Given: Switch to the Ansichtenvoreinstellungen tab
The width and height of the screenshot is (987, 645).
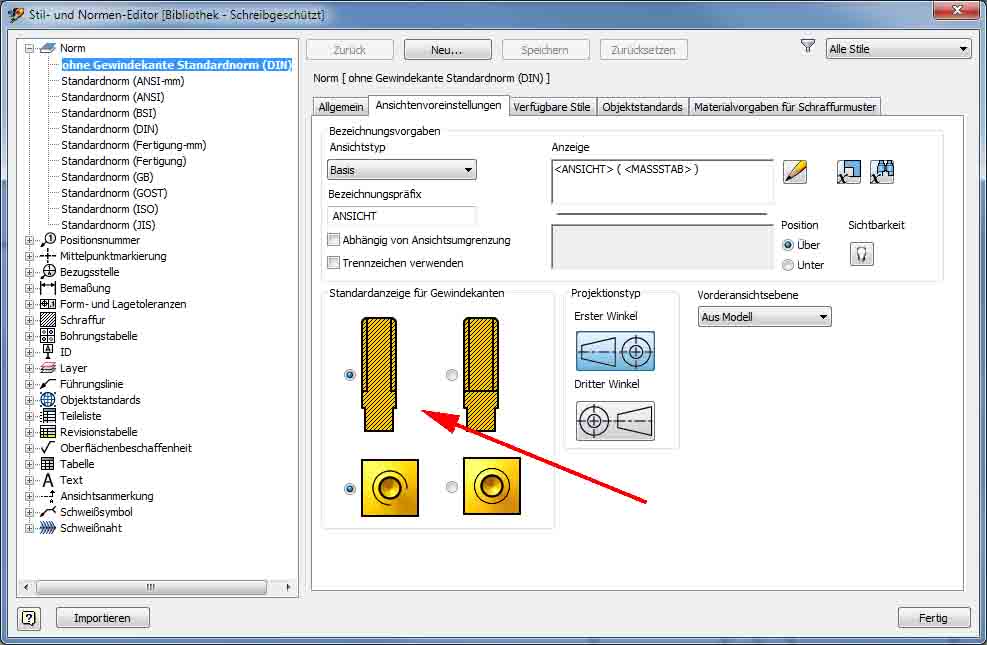Looking at the screenshot, I should (439, 105).
